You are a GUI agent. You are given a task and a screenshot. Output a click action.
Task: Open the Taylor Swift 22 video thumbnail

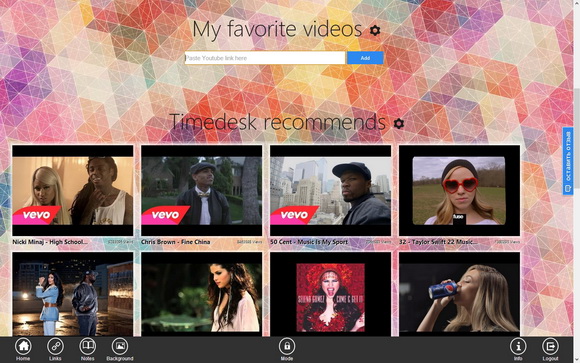459,191
